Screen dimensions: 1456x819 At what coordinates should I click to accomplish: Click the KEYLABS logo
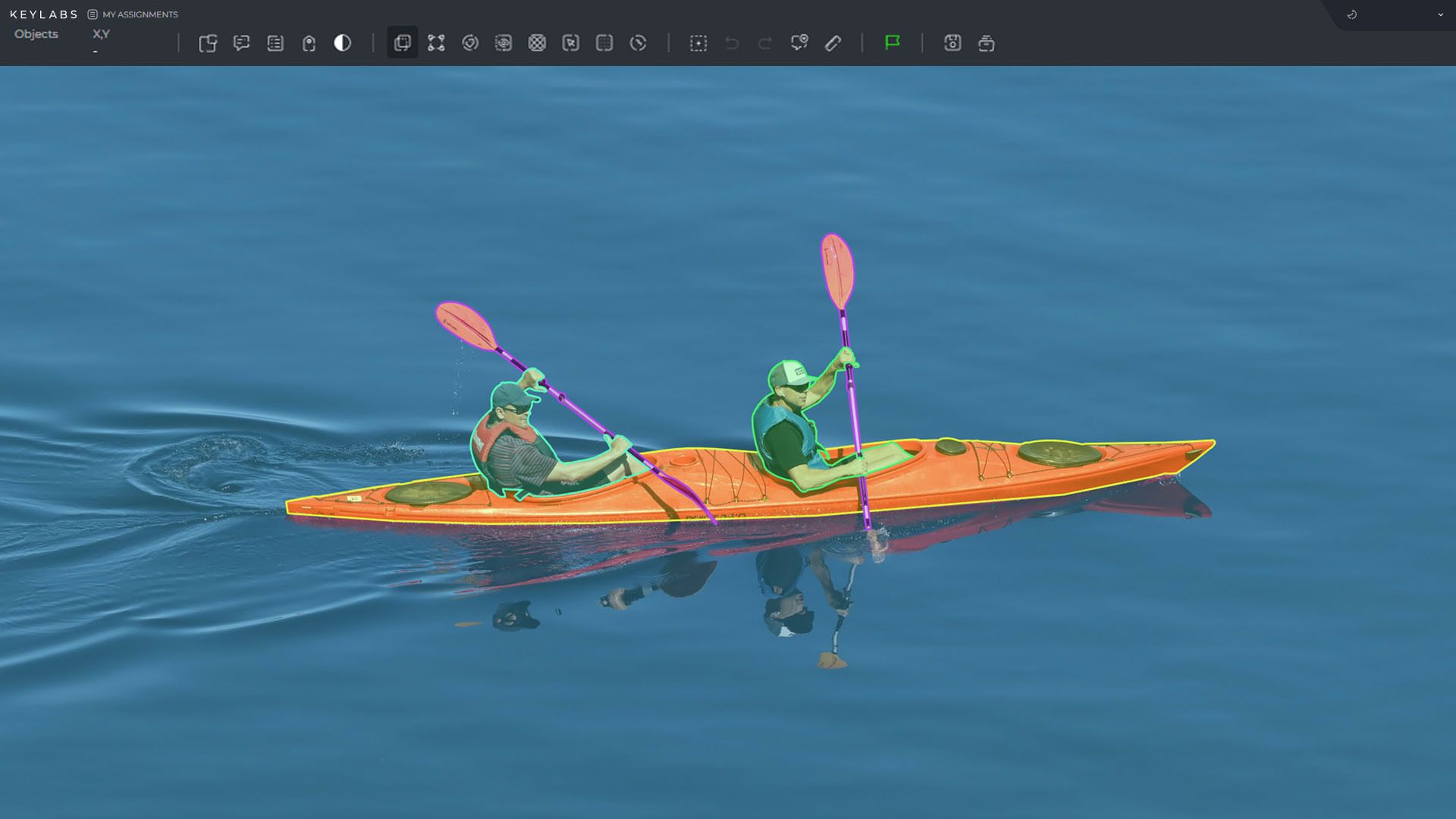click(x=45, y=14)
